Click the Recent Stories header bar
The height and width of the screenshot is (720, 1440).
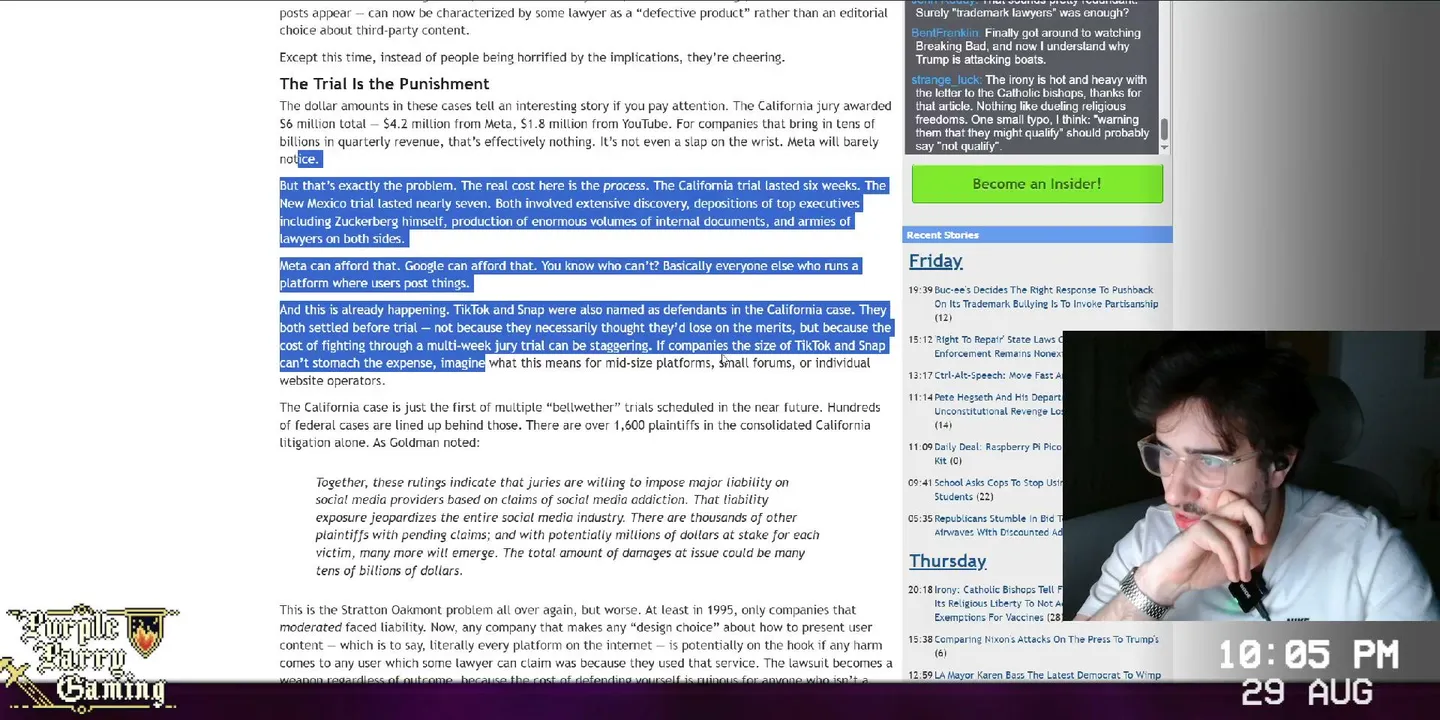coord(1037,235)
